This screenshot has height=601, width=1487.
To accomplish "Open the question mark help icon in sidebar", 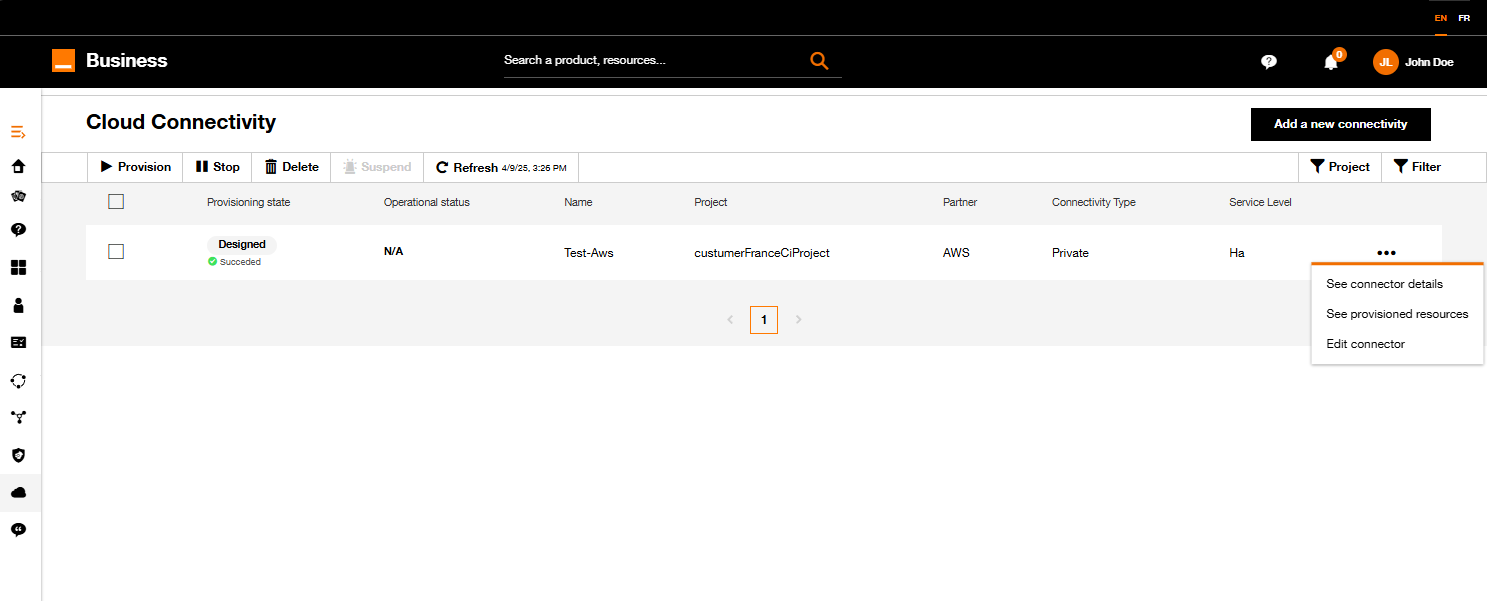I will [18, 229].
